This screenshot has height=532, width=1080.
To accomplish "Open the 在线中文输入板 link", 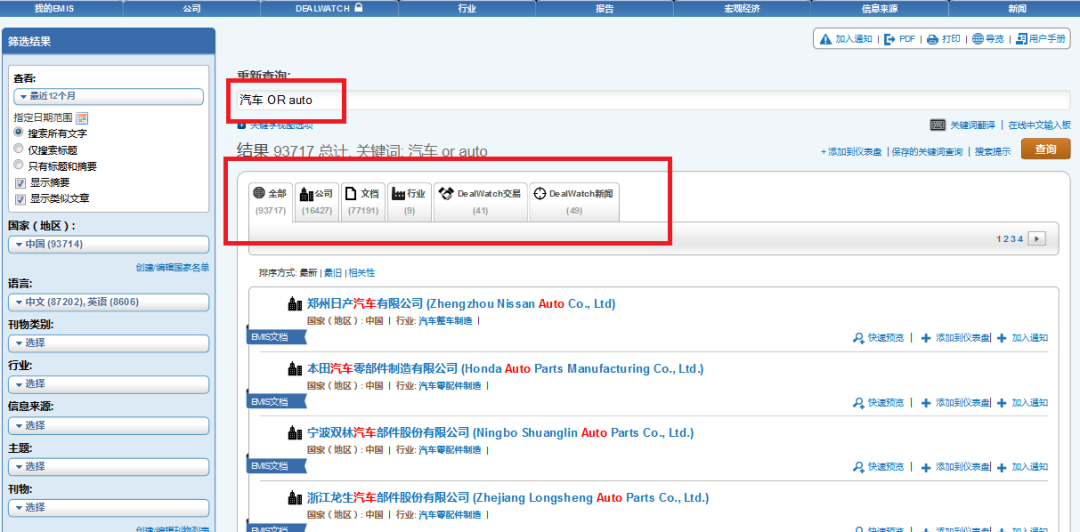I will pos(1039,125).
